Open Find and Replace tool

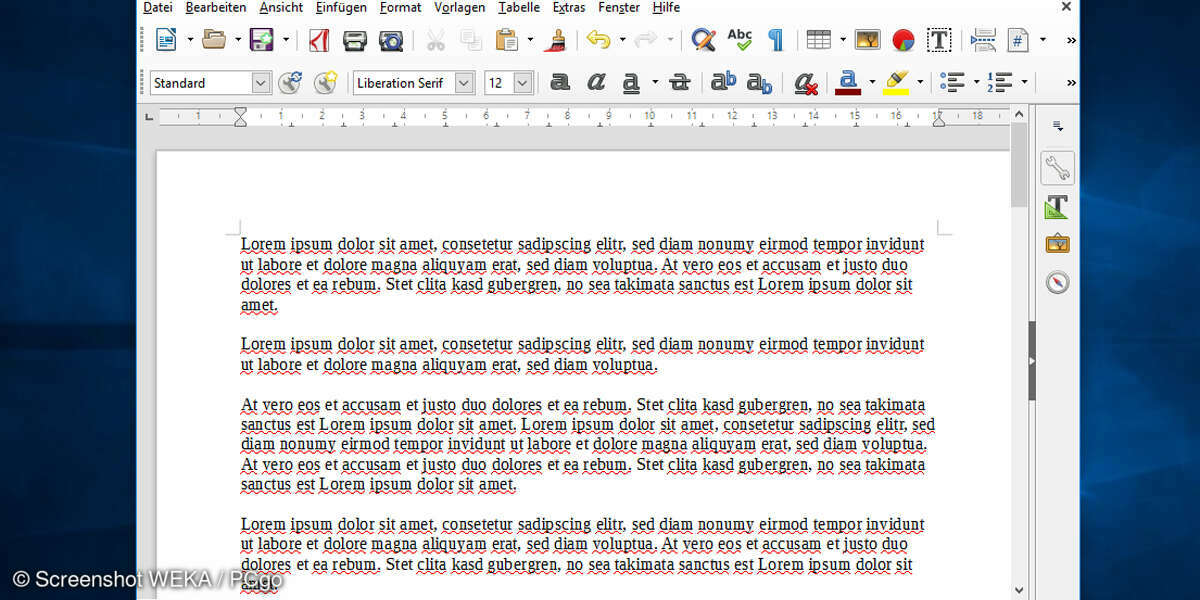click(x=704, y=40)
